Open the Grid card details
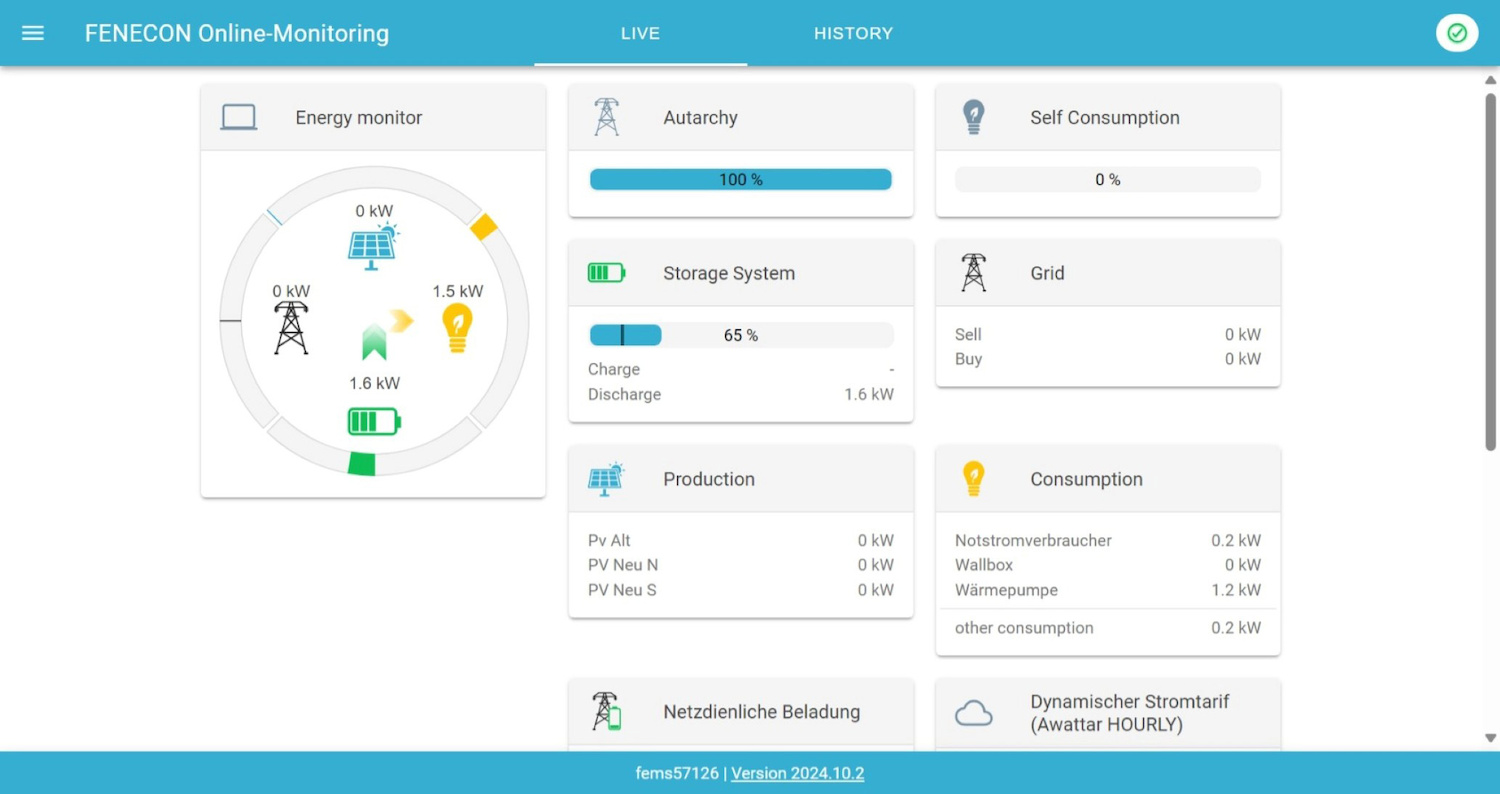This screenshot has width=1500, height=794. pos(1107,273)
